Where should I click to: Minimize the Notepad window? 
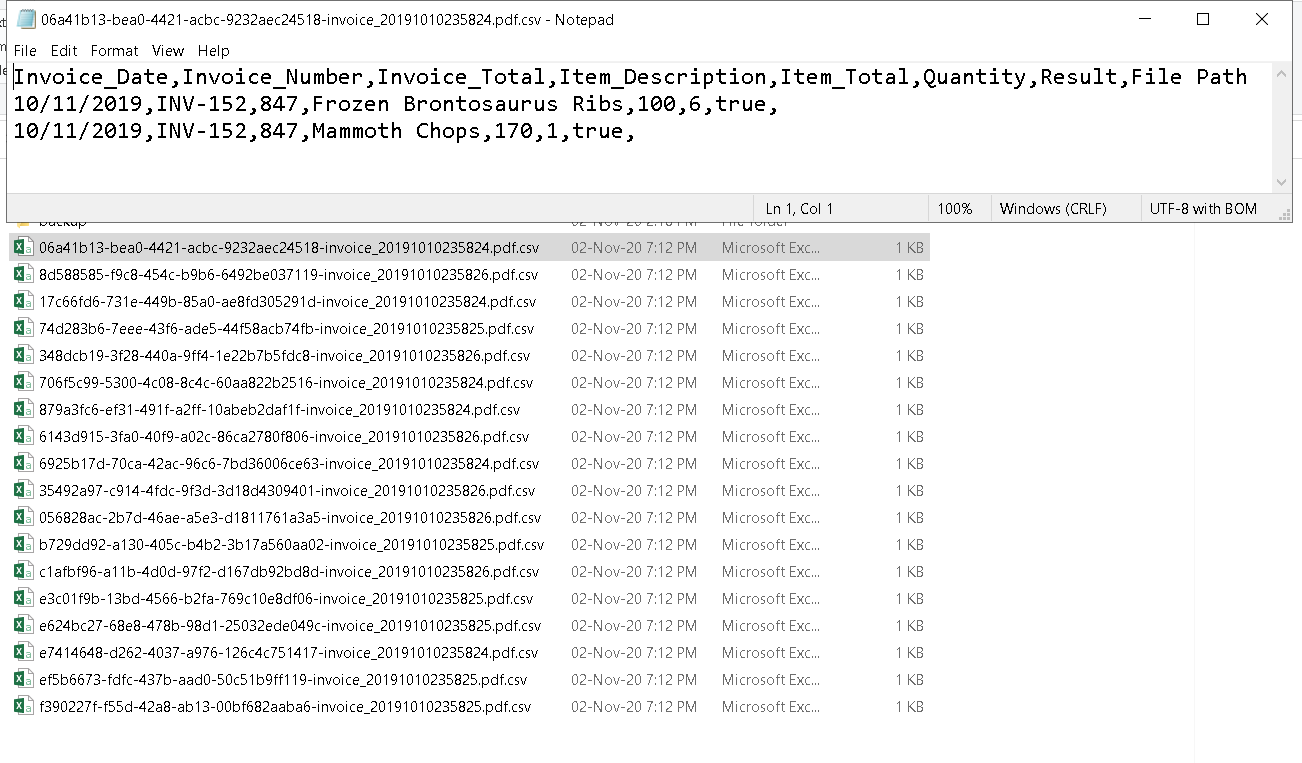pyautogui.click(x=1145, y=19)
